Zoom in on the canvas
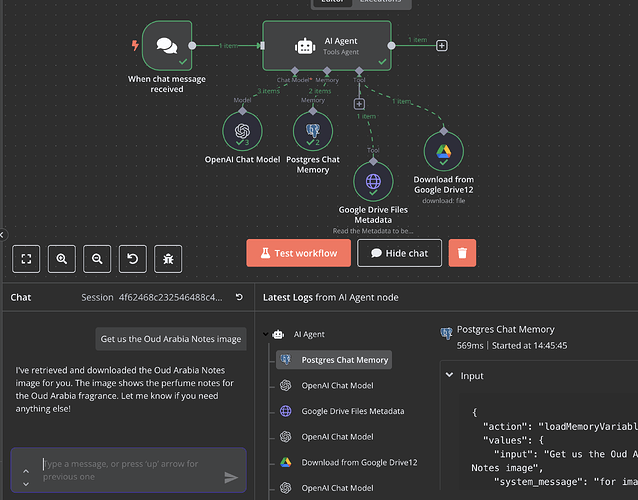The height and width of the screenshot is (500, 638). point(61,259)
